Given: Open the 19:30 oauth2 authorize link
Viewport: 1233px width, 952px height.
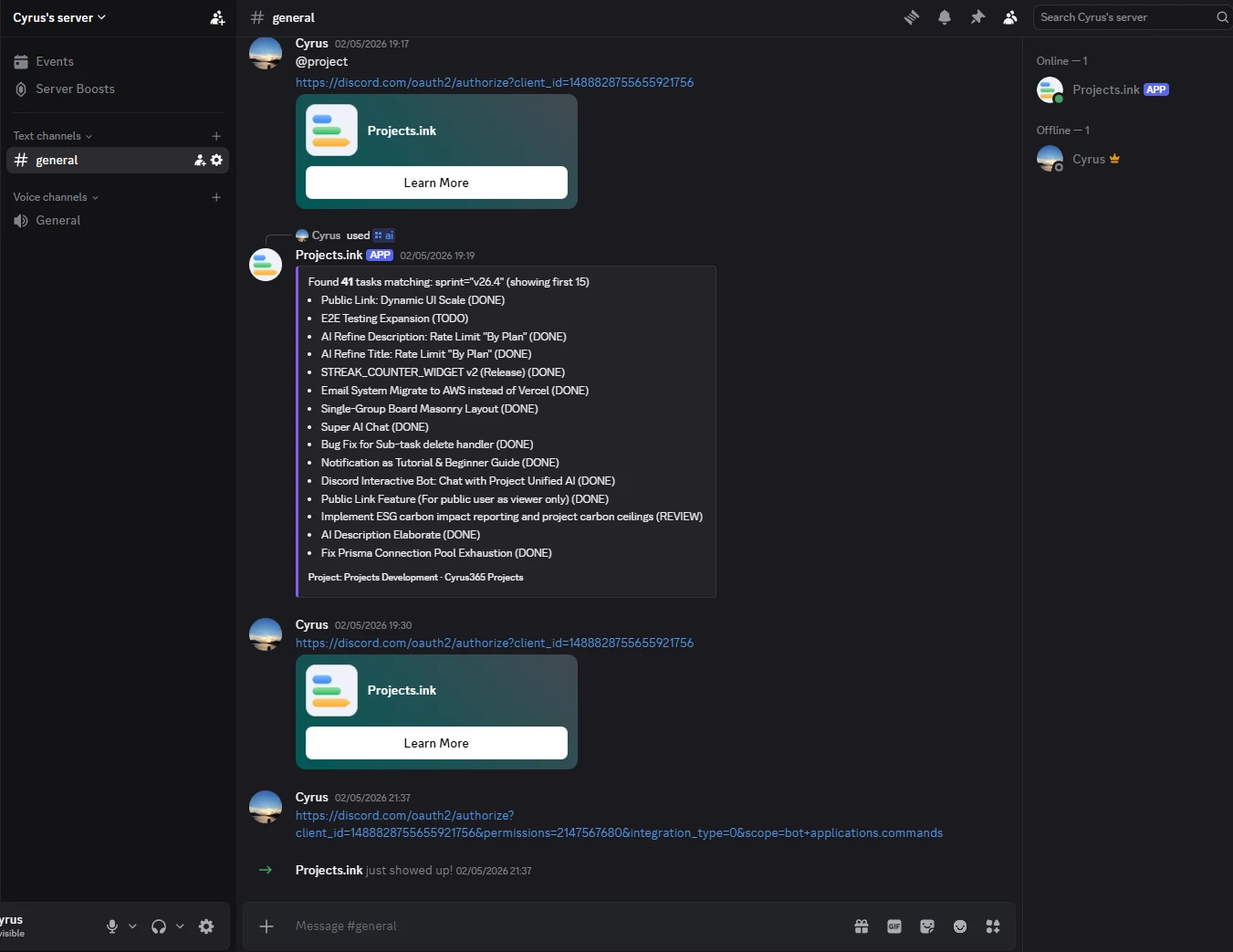Looking at the screenshot, I should [495, 643].
